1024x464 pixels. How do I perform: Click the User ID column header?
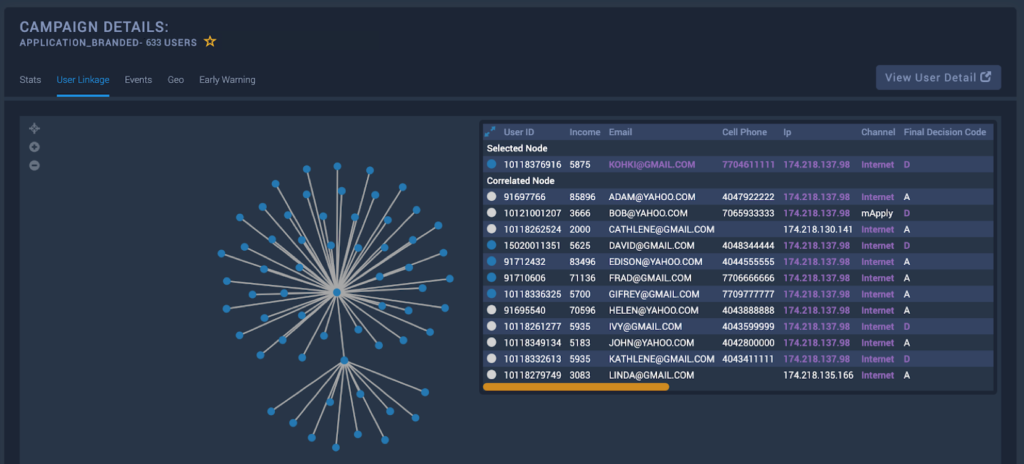[519, 132]
